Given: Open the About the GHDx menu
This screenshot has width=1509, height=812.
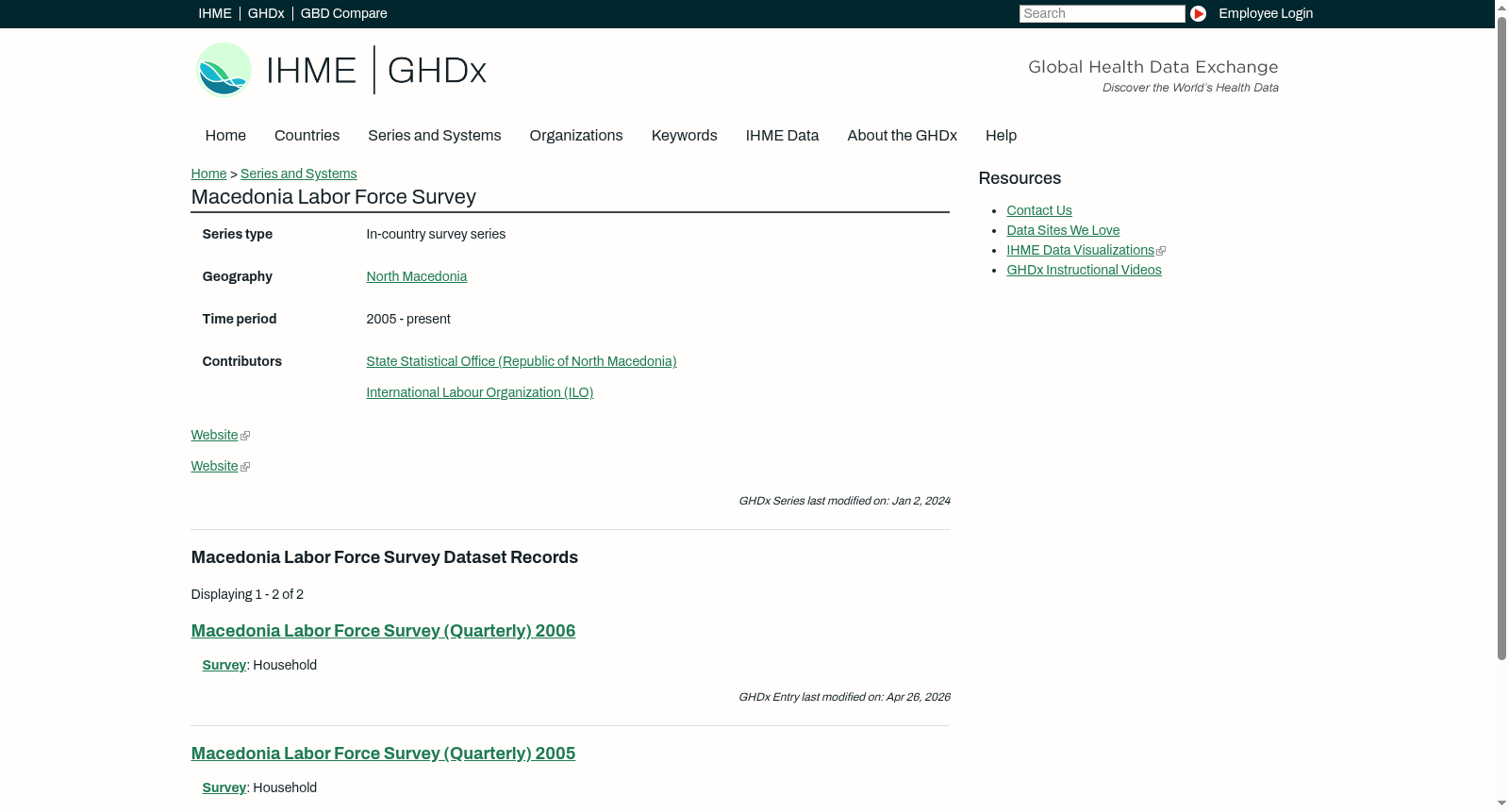Looking at the screenshot, I should pos(902,136).
